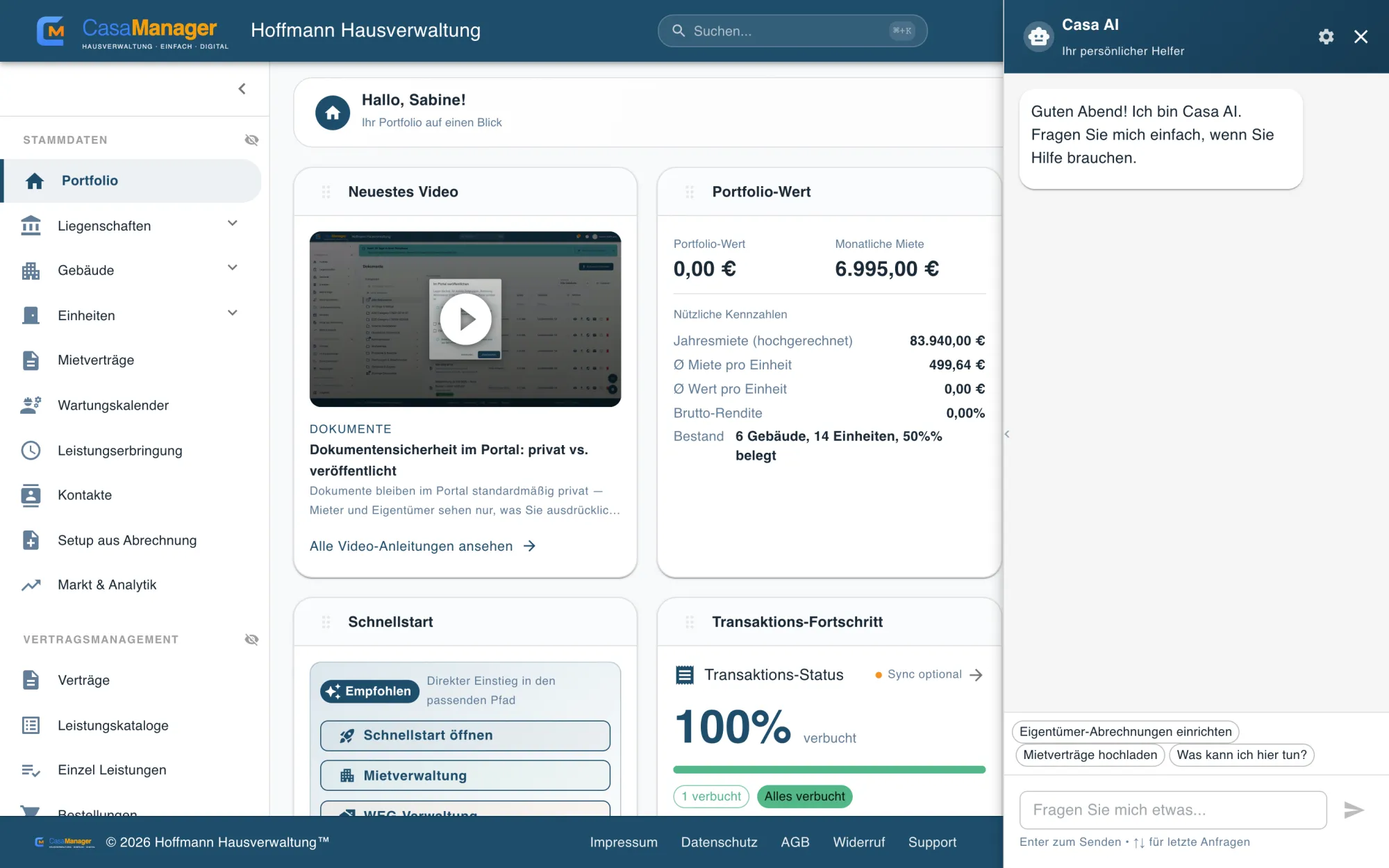Close the Casa AI panel
The image size is (1389, 868).
point(1361,37)
